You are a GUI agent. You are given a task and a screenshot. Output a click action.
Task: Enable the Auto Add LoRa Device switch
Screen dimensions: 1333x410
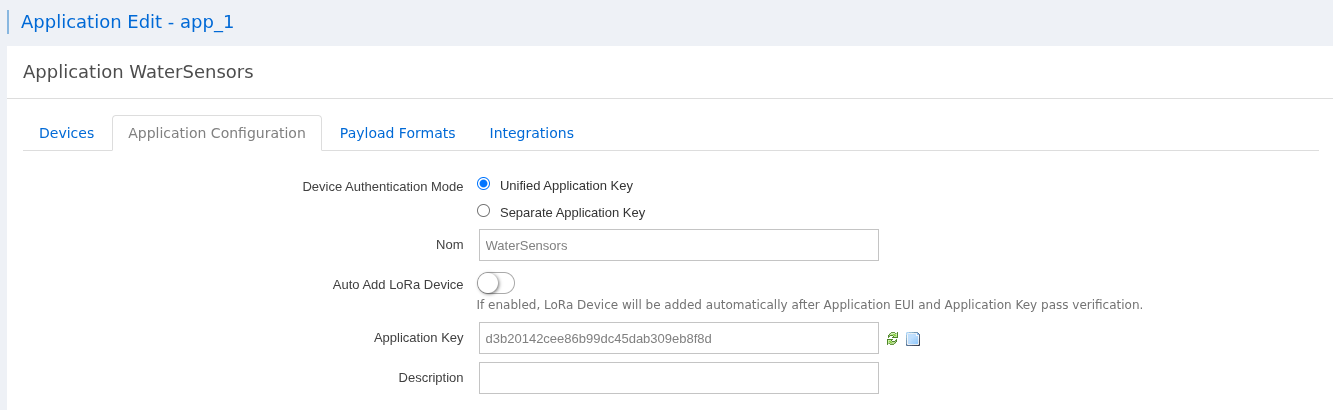[496, 283]
